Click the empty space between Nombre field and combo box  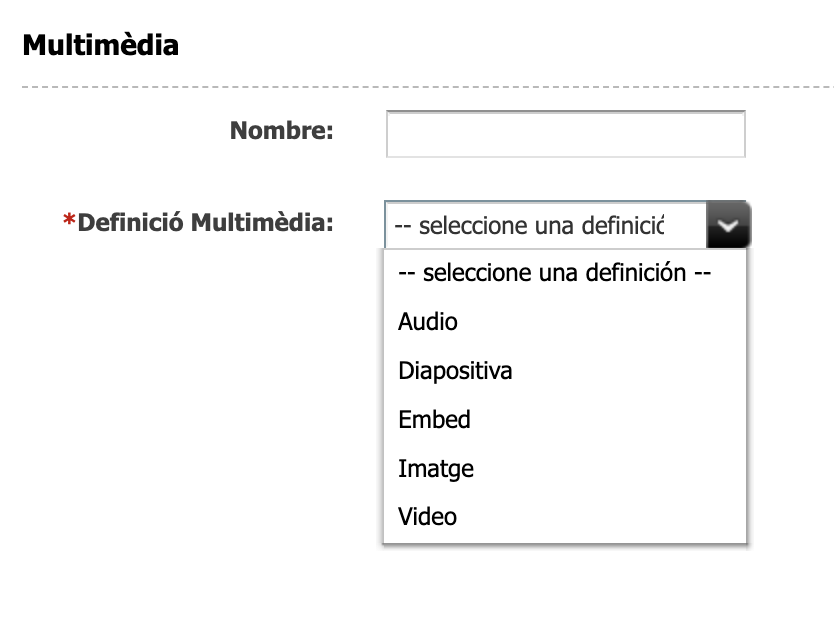(x=565, y=180)
